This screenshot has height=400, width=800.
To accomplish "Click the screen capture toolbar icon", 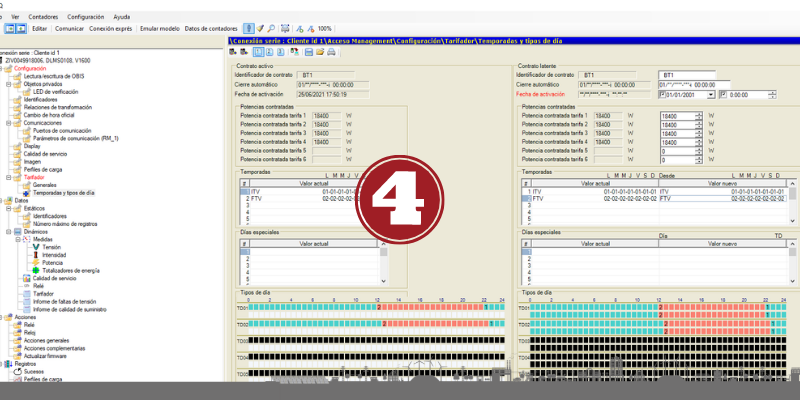I will tap(285, 29).
